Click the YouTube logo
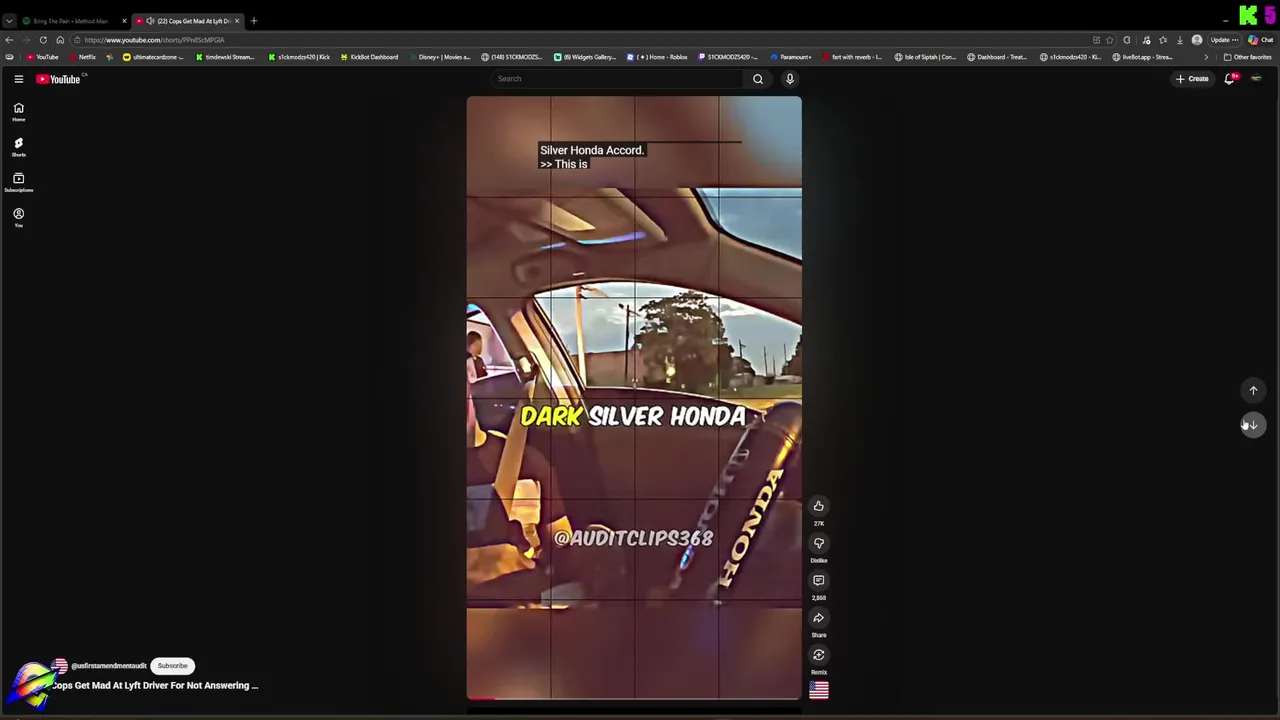 (59, 79)
